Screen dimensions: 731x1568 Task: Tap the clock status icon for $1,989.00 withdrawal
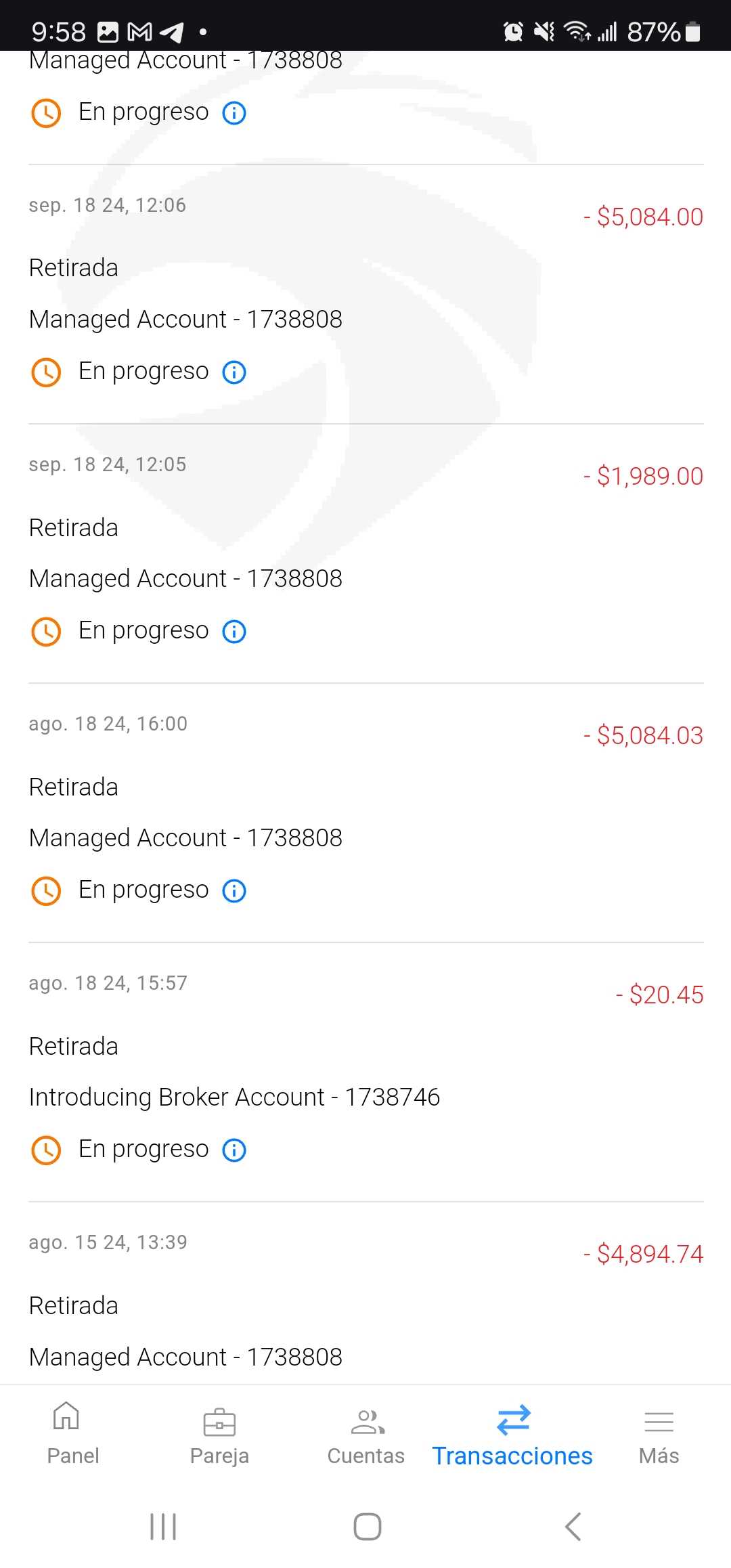(46, 631)
